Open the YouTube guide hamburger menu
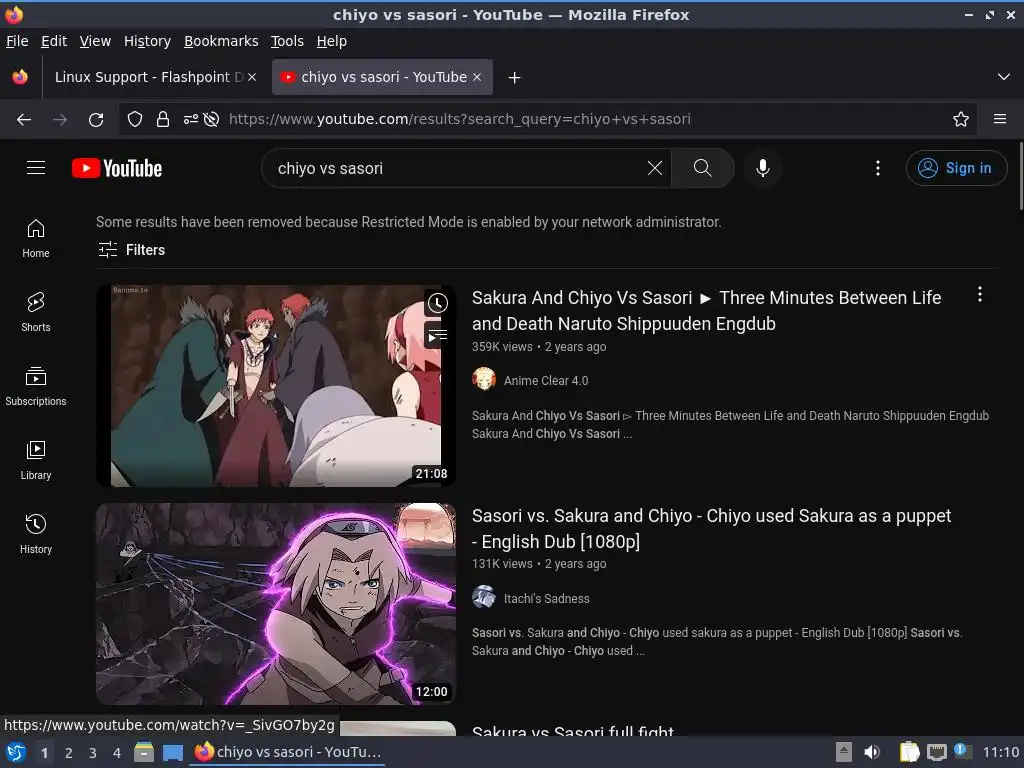This screenshot has width=1024, height=768. pyautogui.click(x=36, y=168)
